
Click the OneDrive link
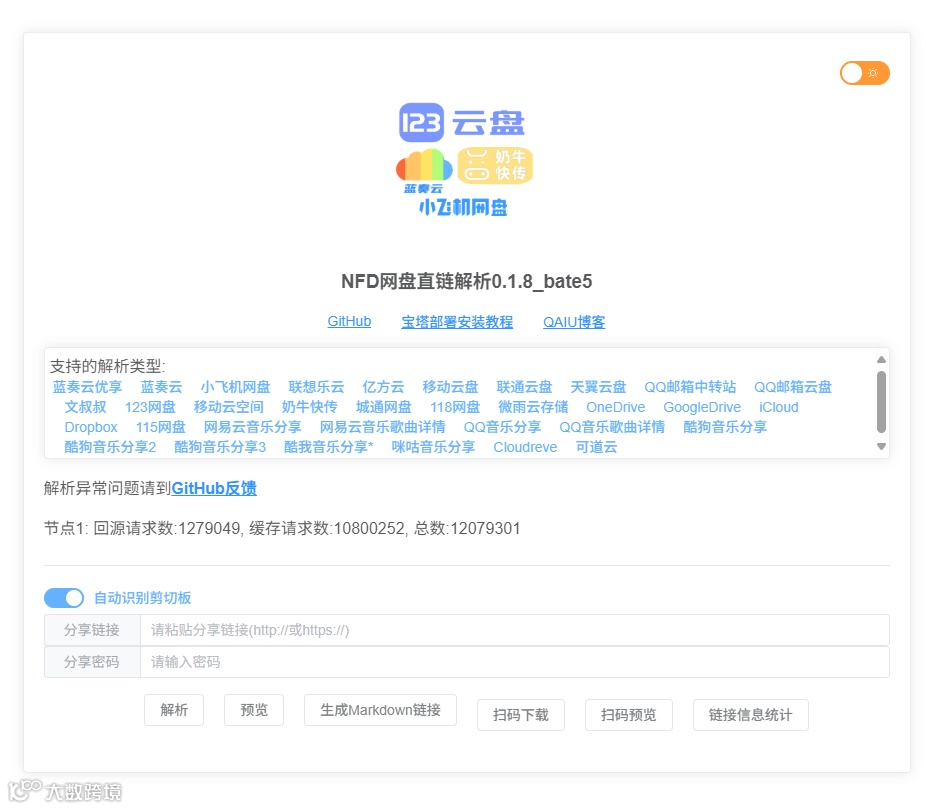tap(616, 407)
